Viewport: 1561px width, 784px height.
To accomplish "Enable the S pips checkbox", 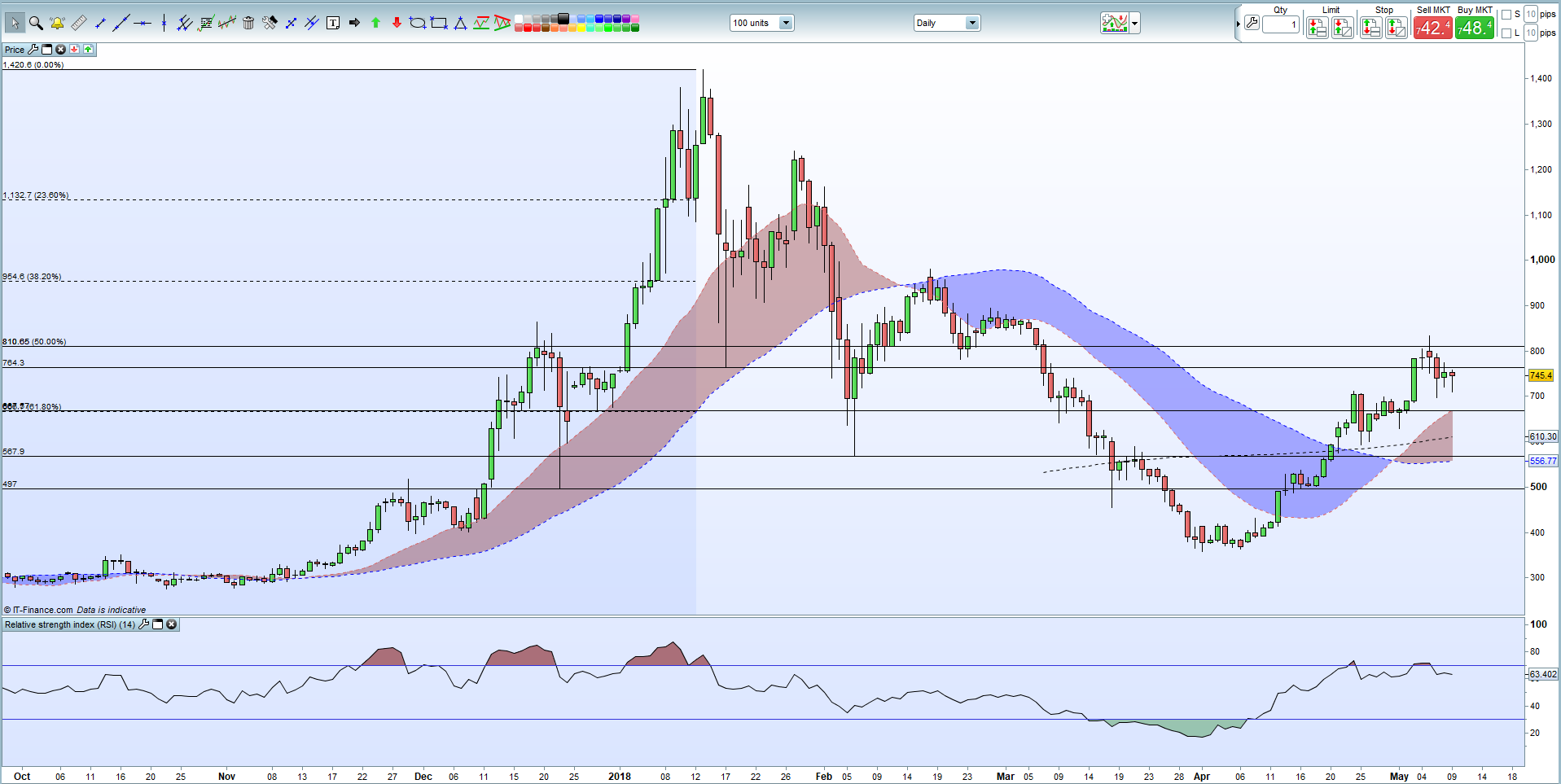I will (1506, 15).
